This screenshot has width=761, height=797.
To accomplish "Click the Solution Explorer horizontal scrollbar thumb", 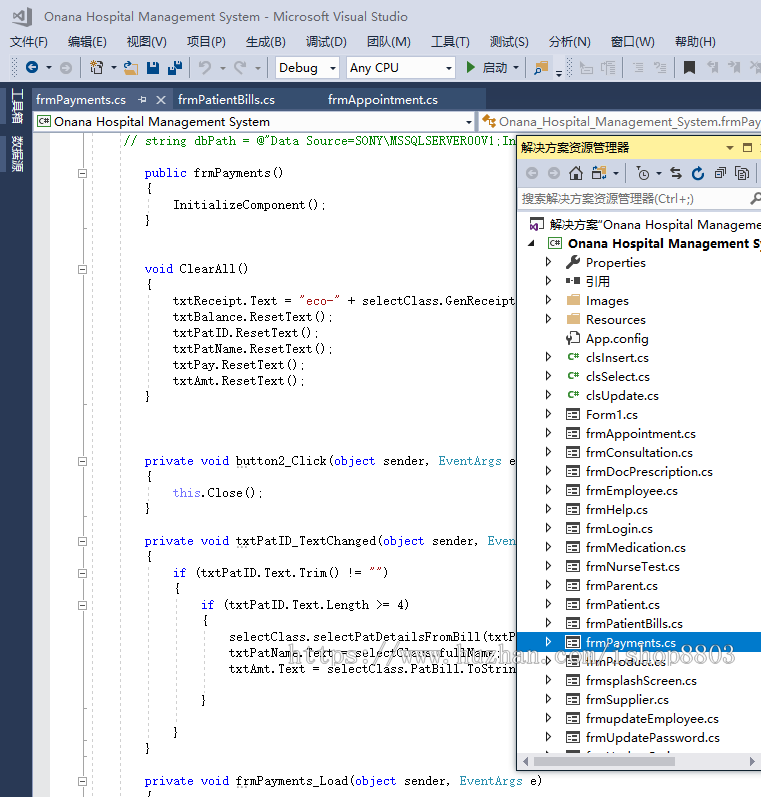I will click(604, 761).
